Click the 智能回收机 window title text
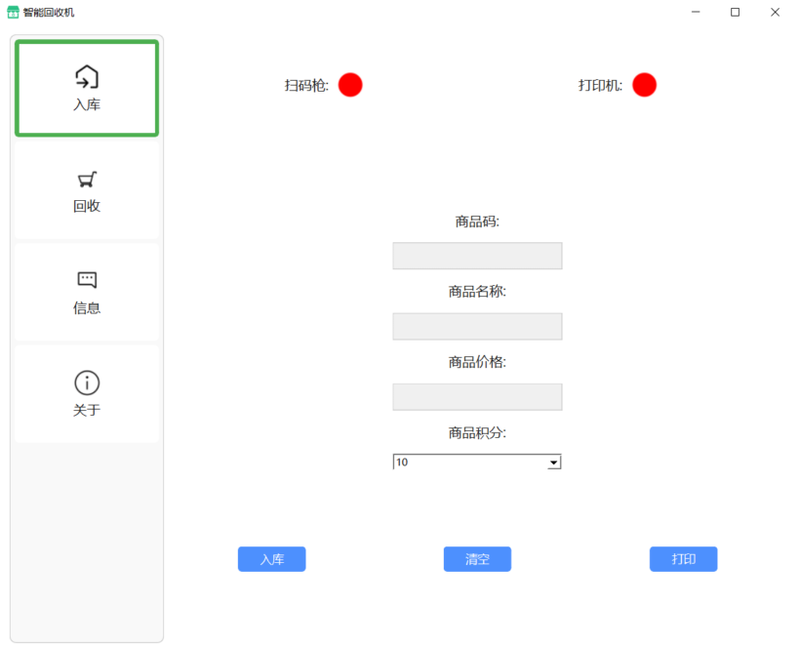Viewport: 800px width, 645px height. point(48,12)
